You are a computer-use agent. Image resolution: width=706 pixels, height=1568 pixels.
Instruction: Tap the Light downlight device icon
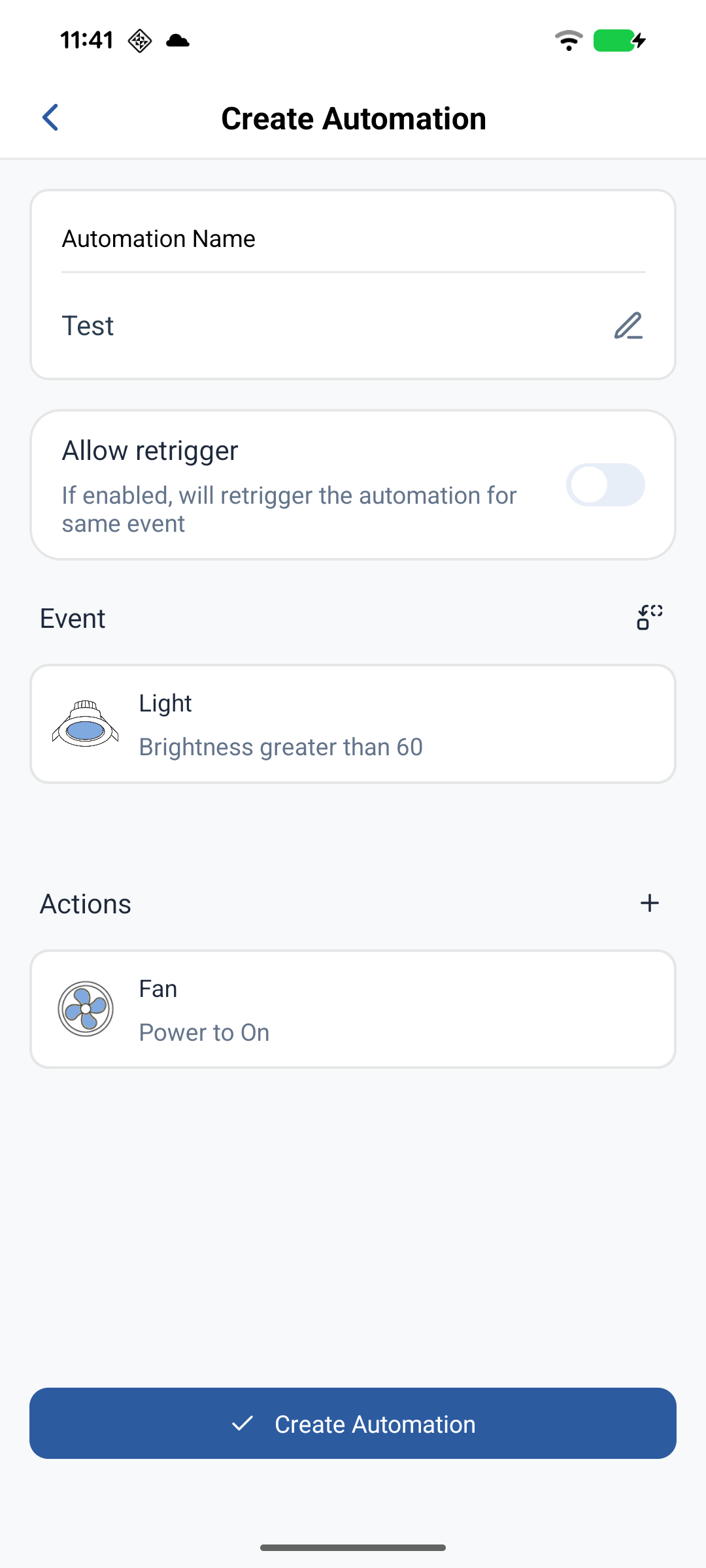[86, 725]
